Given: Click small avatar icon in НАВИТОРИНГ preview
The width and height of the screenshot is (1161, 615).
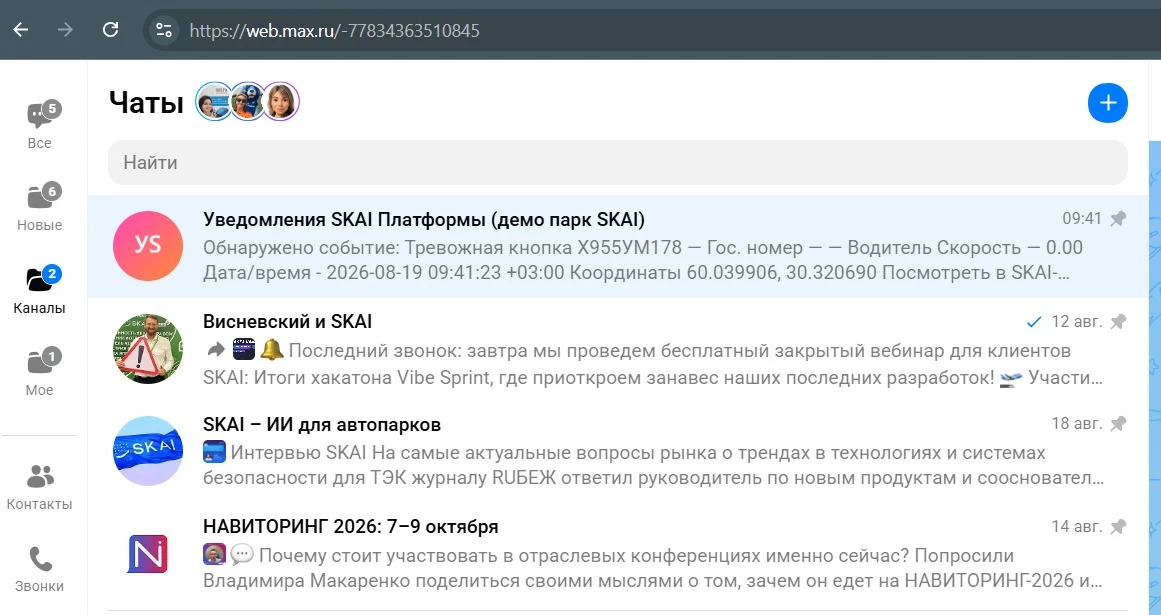Looking at the screenshot, I should tap(214, 554).
